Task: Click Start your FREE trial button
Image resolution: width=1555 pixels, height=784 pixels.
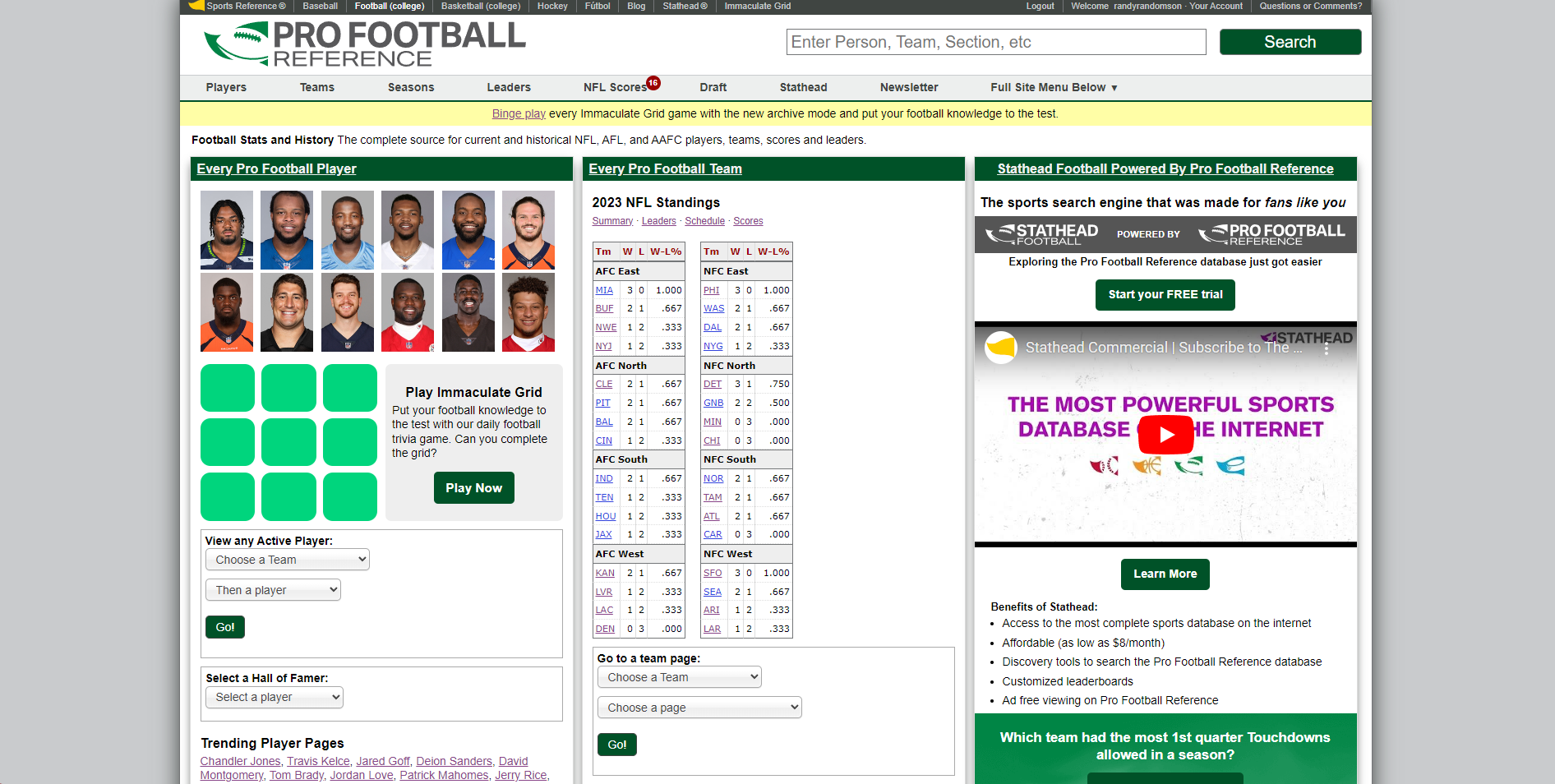Action: pyautogui.click(x=1165, y=295)
